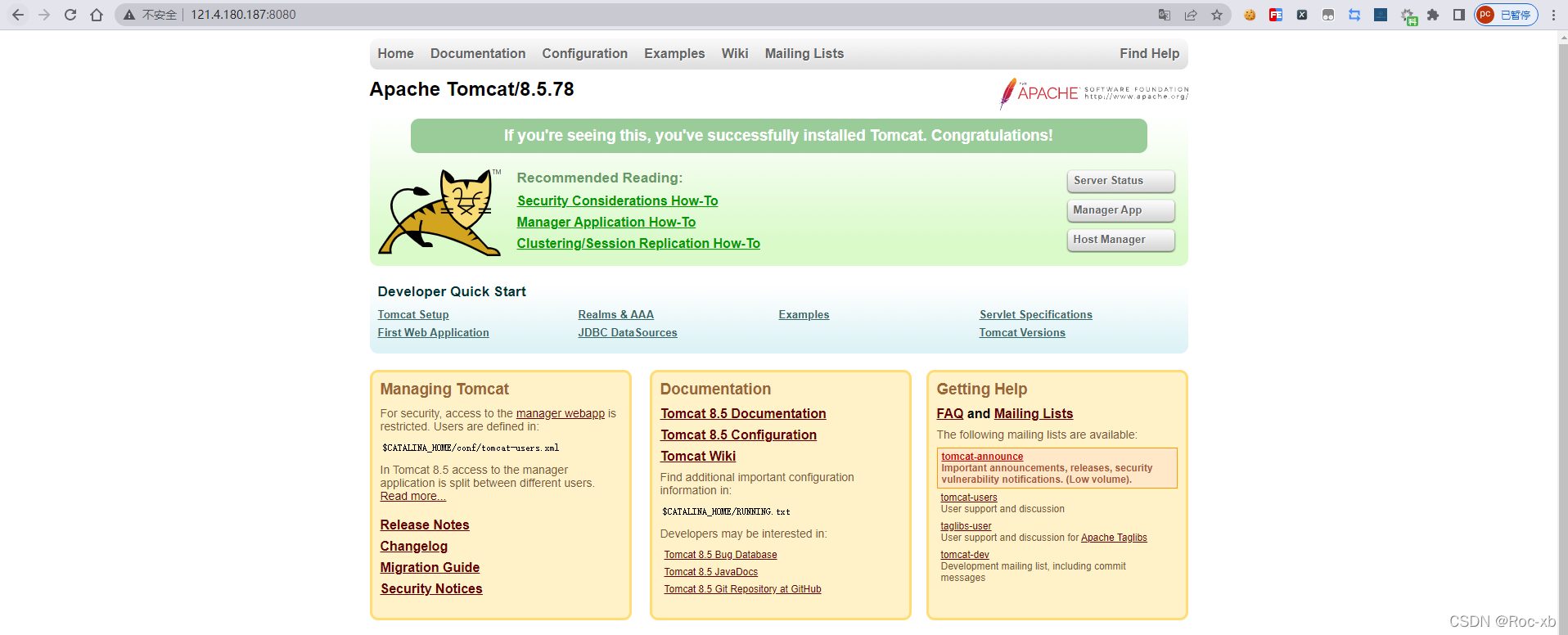
Task: Open Clustering/Session Replication How-To link
Action: point(638,243)
